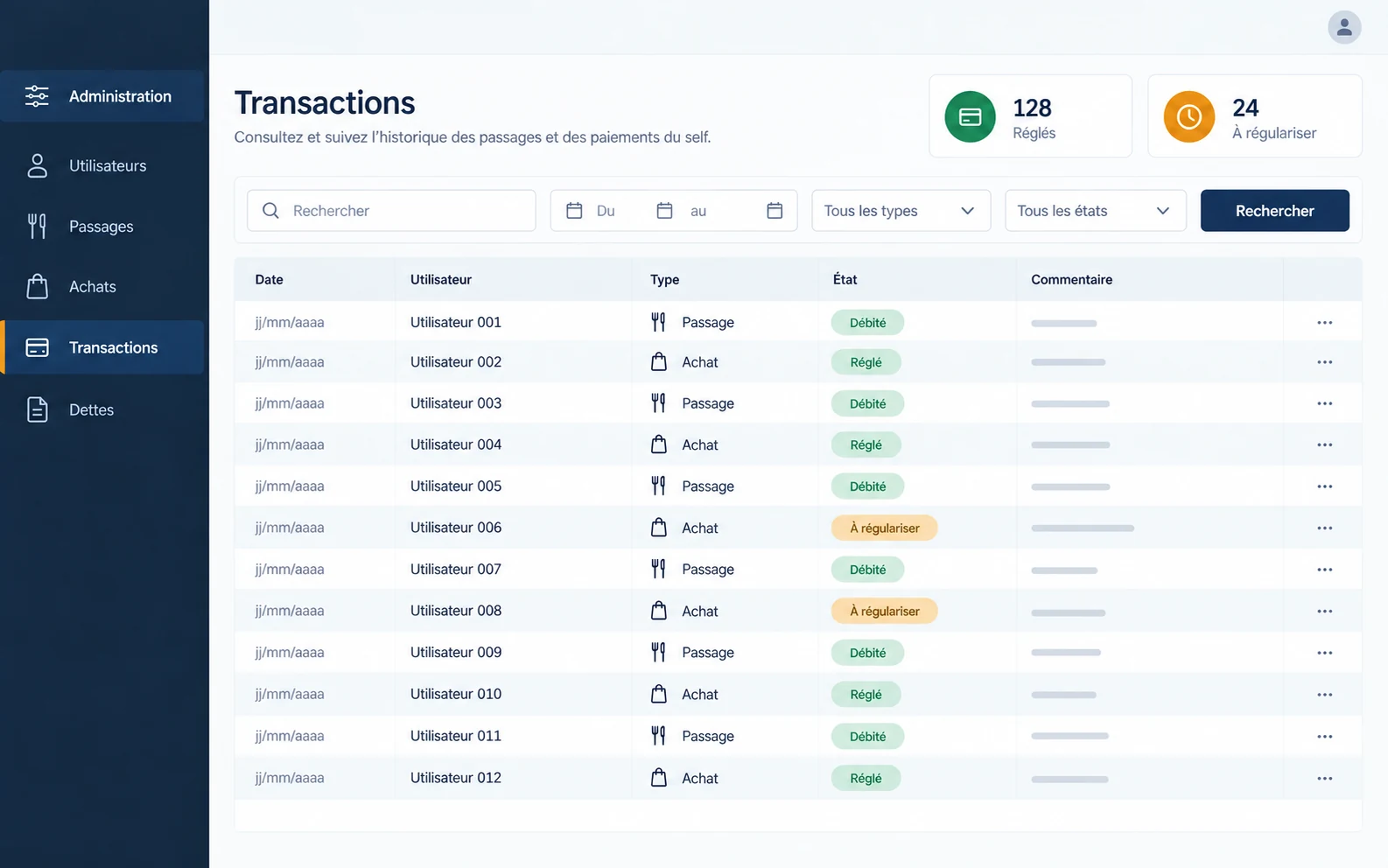Open the user profile avatar icon
The width and height of the screenshot is (1388, 868).
pos(1344,27)
